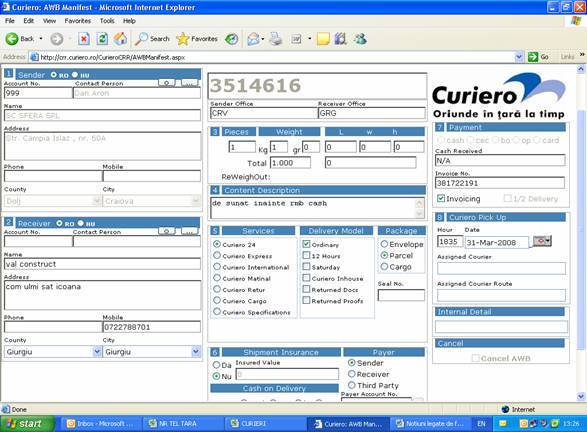Open the Back button history arrow
The image size is (587, 432).
(x=41, y=39)
